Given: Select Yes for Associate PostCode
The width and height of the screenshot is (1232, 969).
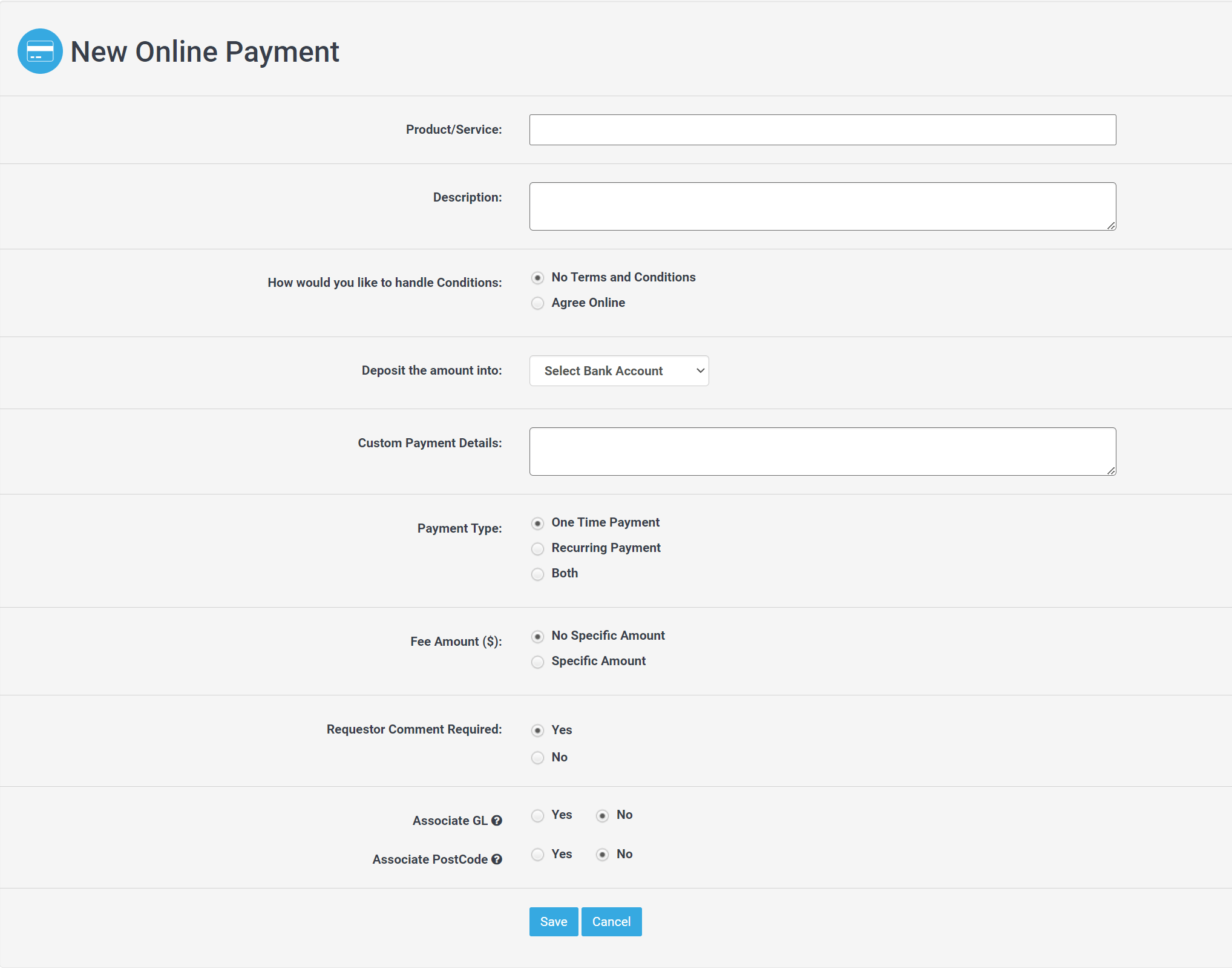Looking at the screenshot, I should coord(537,855).
